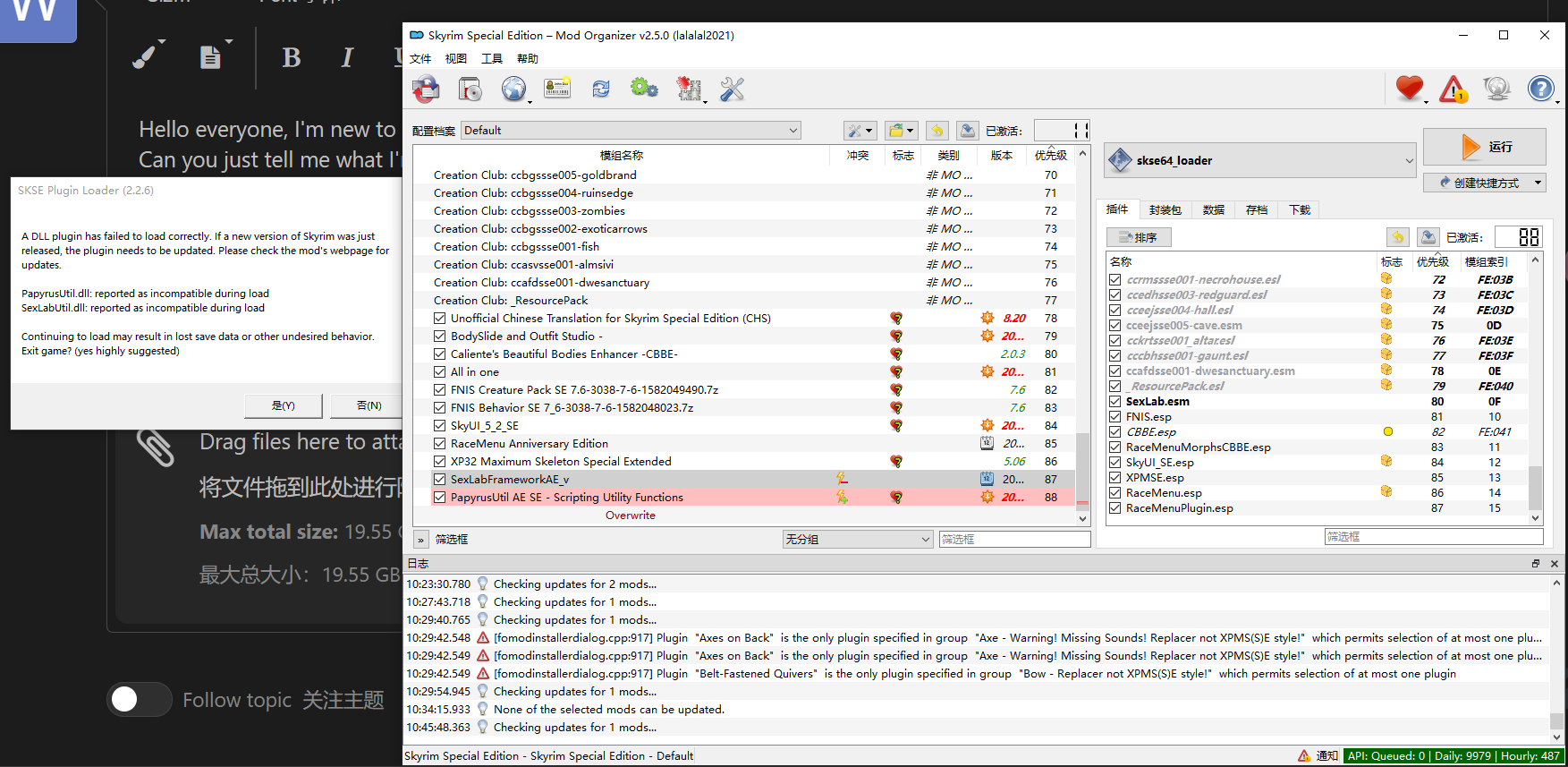
Task: Click the 运行 run button
Action: click(1485, 147)
